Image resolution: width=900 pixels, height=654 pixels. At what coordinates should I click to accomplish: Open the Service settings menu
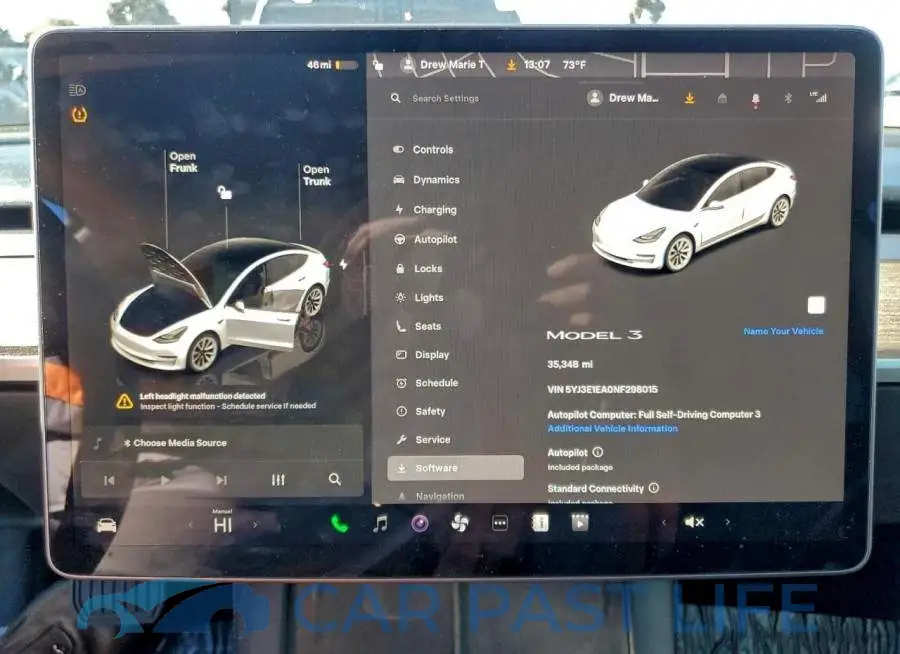point(424,439)
